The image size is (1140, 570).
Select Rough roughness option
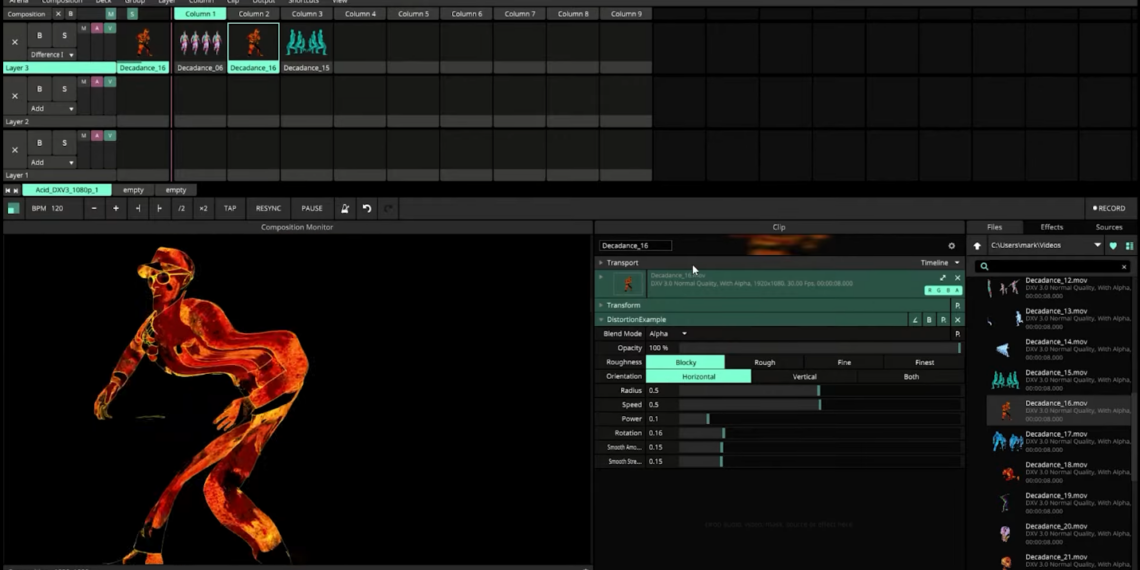click(x=764, y=362)
